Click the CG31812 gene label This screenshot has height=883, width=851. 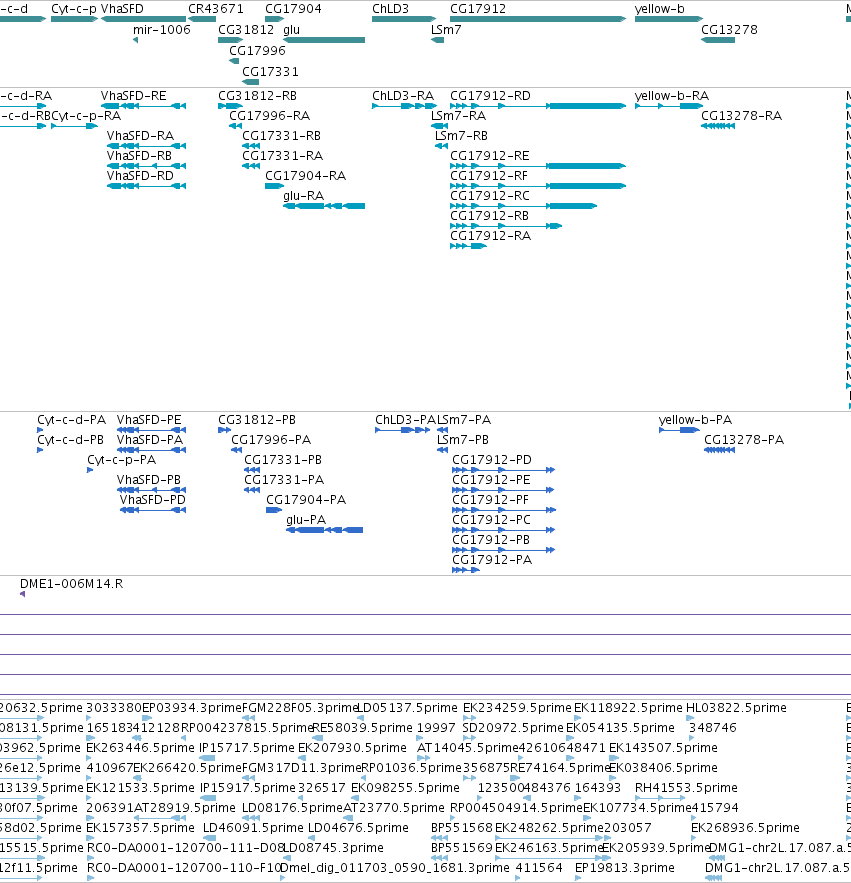tap(246, 30)
